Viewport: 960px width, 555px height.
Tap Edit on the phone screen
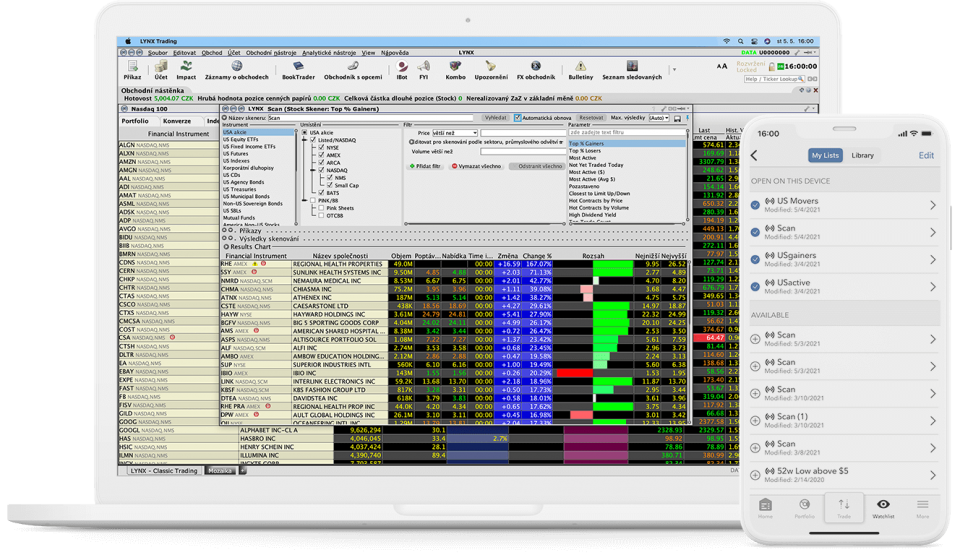click(x=926, y=156)
